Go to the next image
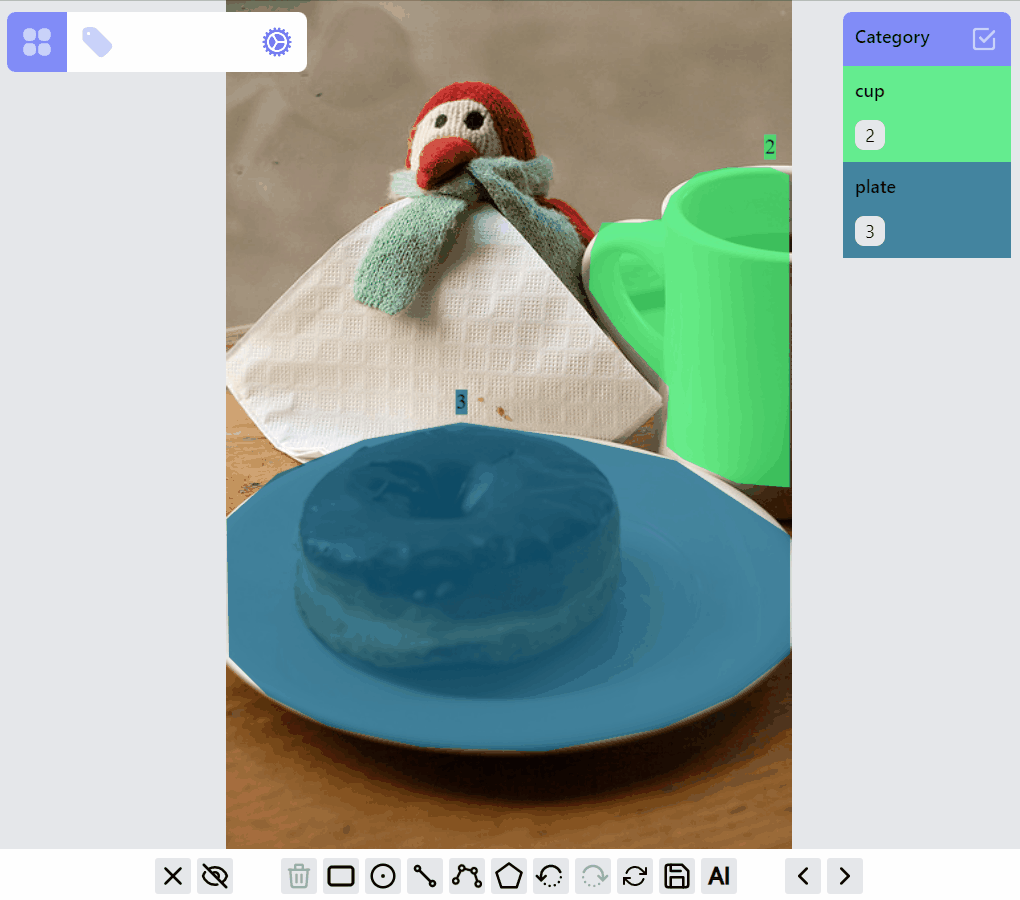Screen dimensions: 1020x900 (845, 876)
